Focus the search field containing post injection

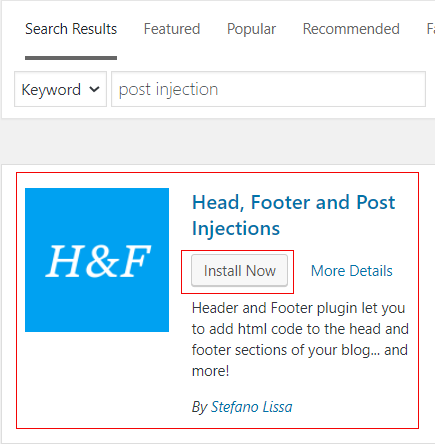click(x=268, y=89)
